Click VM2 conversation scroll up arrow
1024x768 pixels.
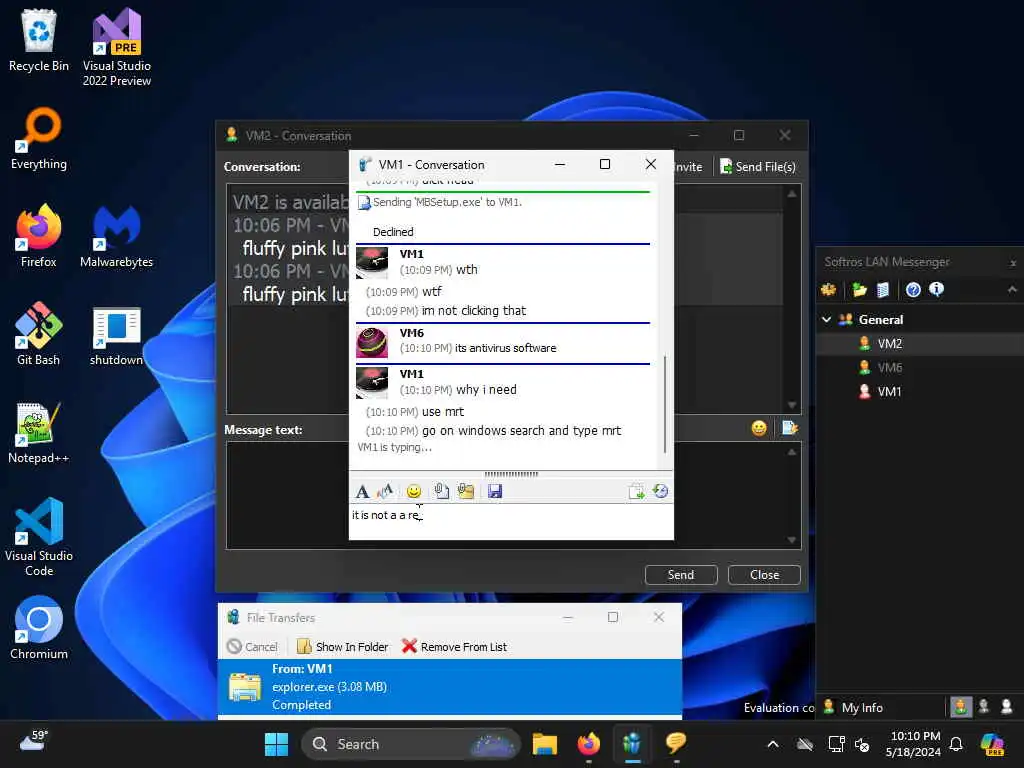coord(792,194)
